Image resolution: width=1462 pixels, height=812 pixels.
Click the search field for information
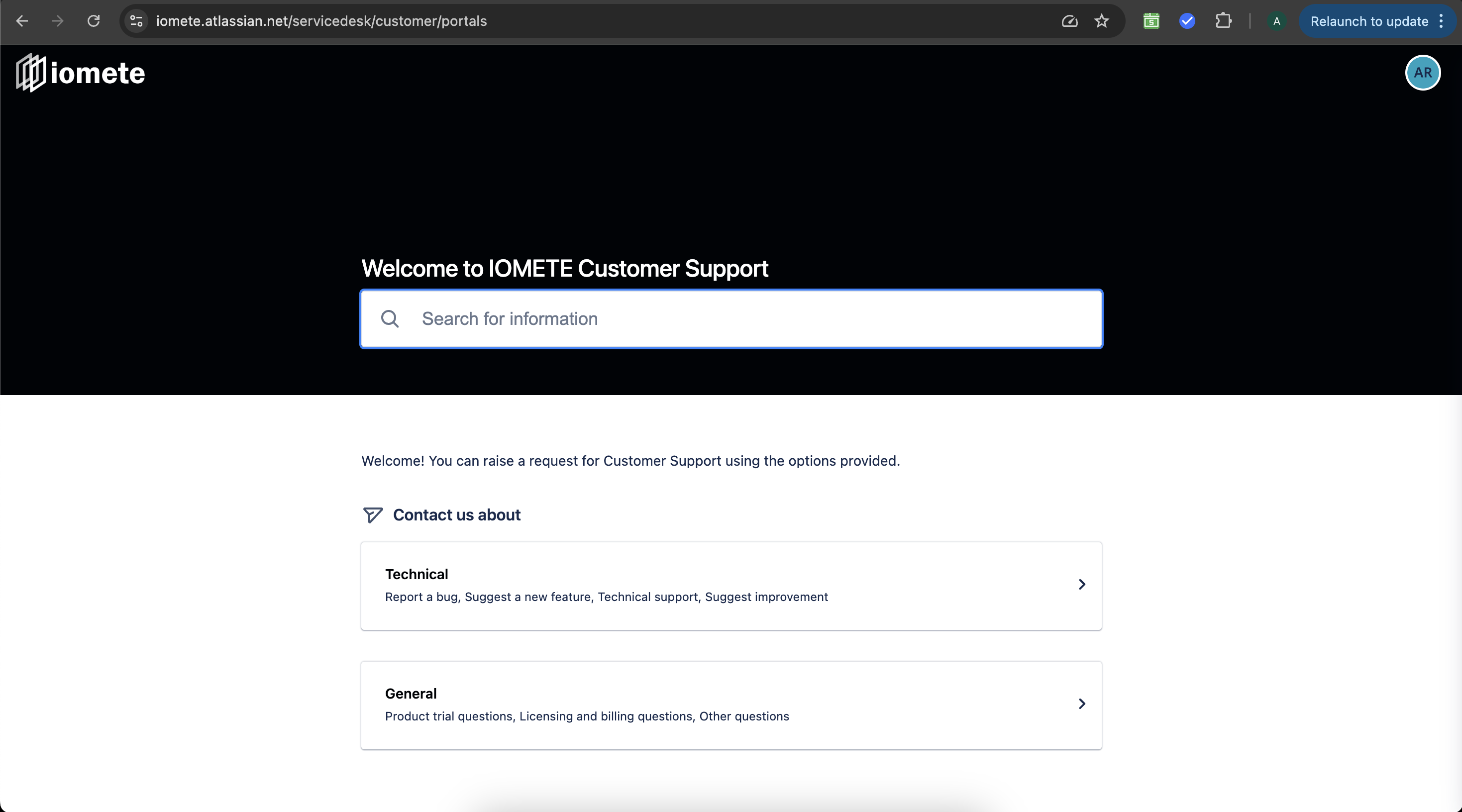pyautogui.click(x=731, y=319)
